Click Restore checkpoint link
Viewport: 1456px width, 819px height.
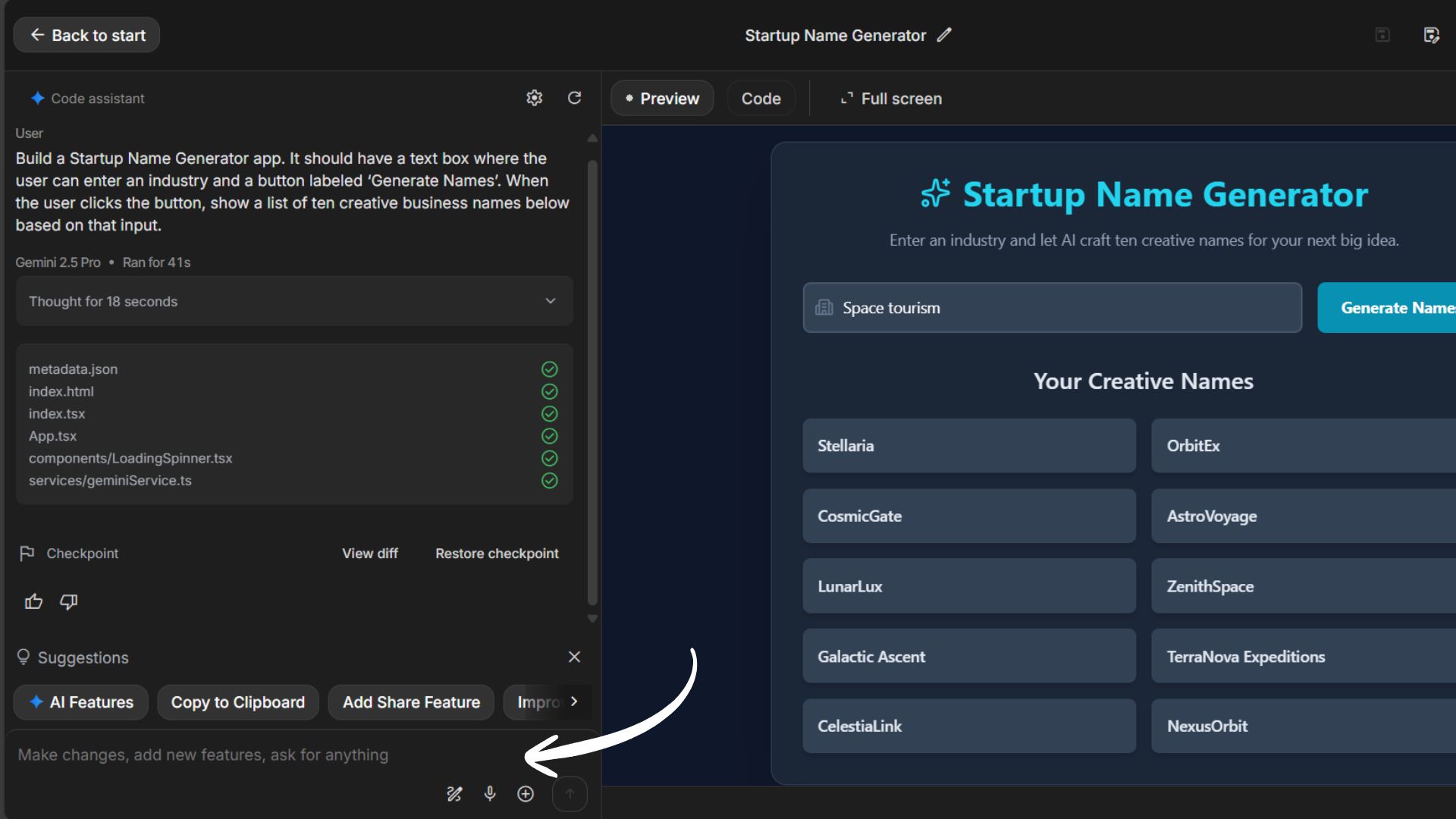coord(497,554)
